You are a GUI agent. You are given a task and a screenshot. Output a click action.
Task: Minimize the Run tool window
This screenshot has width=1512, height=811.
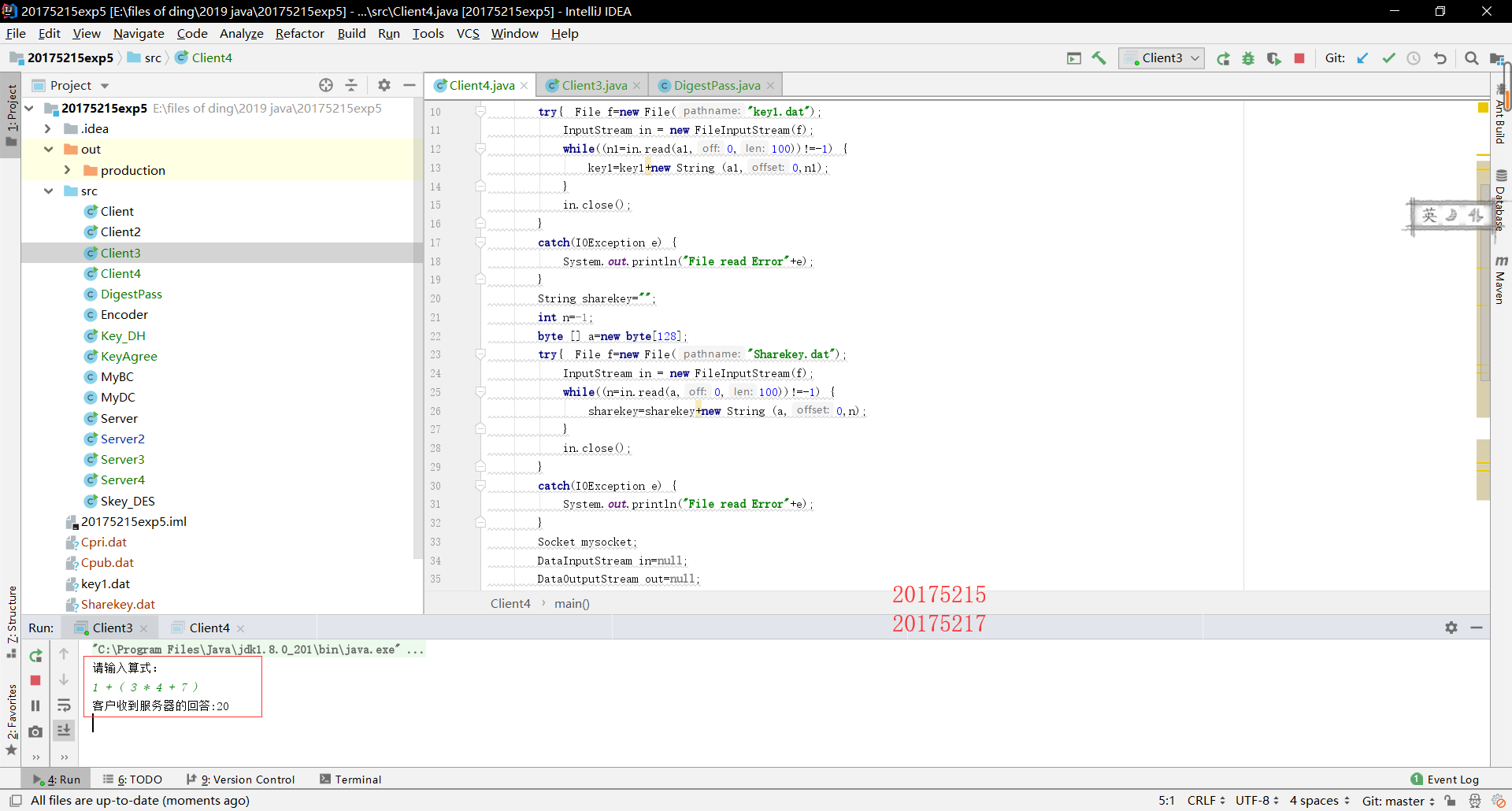[1477, 628]
